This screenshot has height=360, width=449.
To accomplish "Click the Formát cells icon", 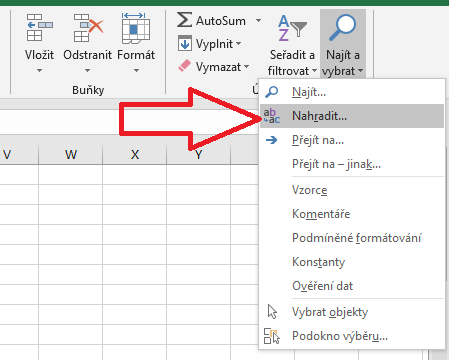I will 136,28.
